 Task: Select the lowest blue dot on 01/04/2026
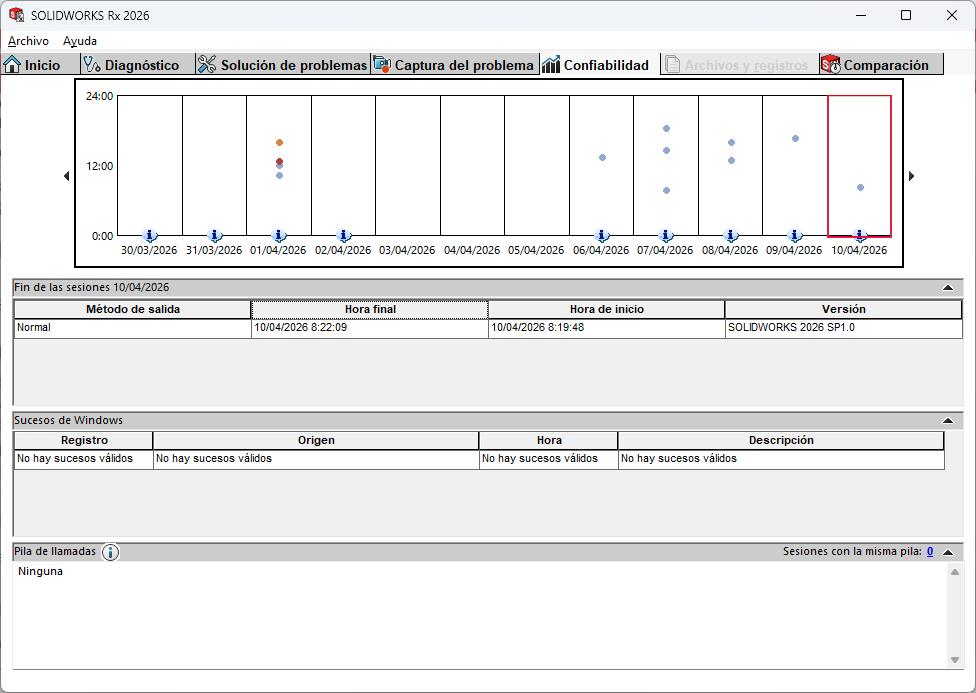279,176
